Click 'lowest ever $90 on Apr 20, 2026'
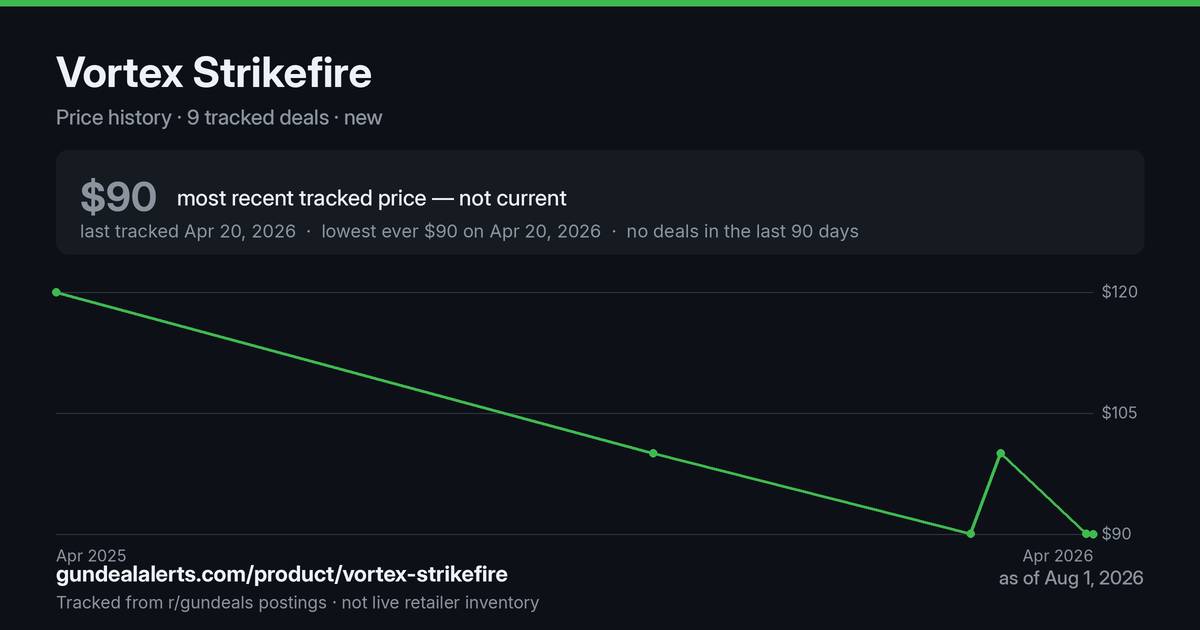 point(461,231)
